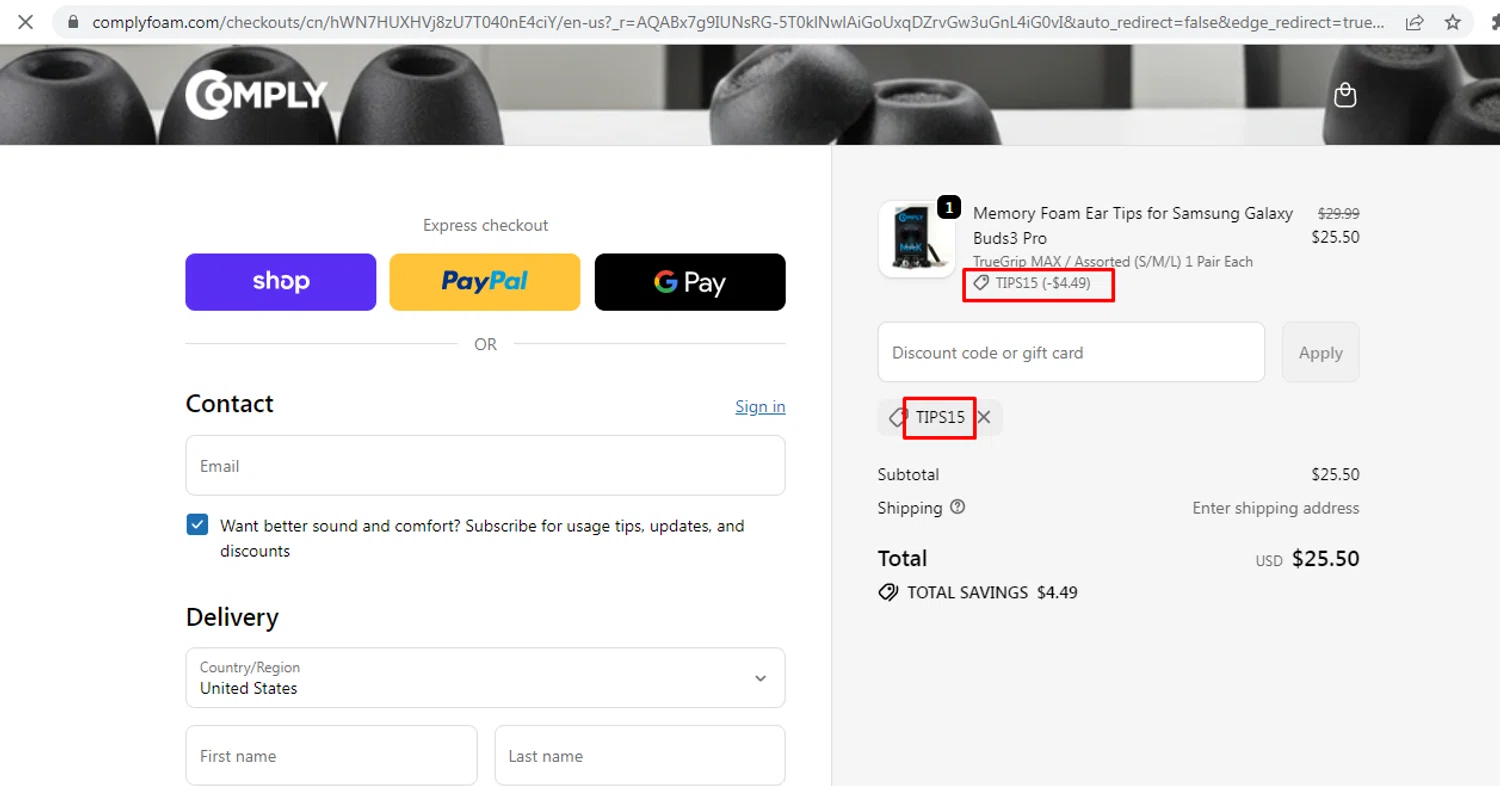
Task: Click the product title Memory Foam Ear Tips
Action: click(x=1133, y=225)
